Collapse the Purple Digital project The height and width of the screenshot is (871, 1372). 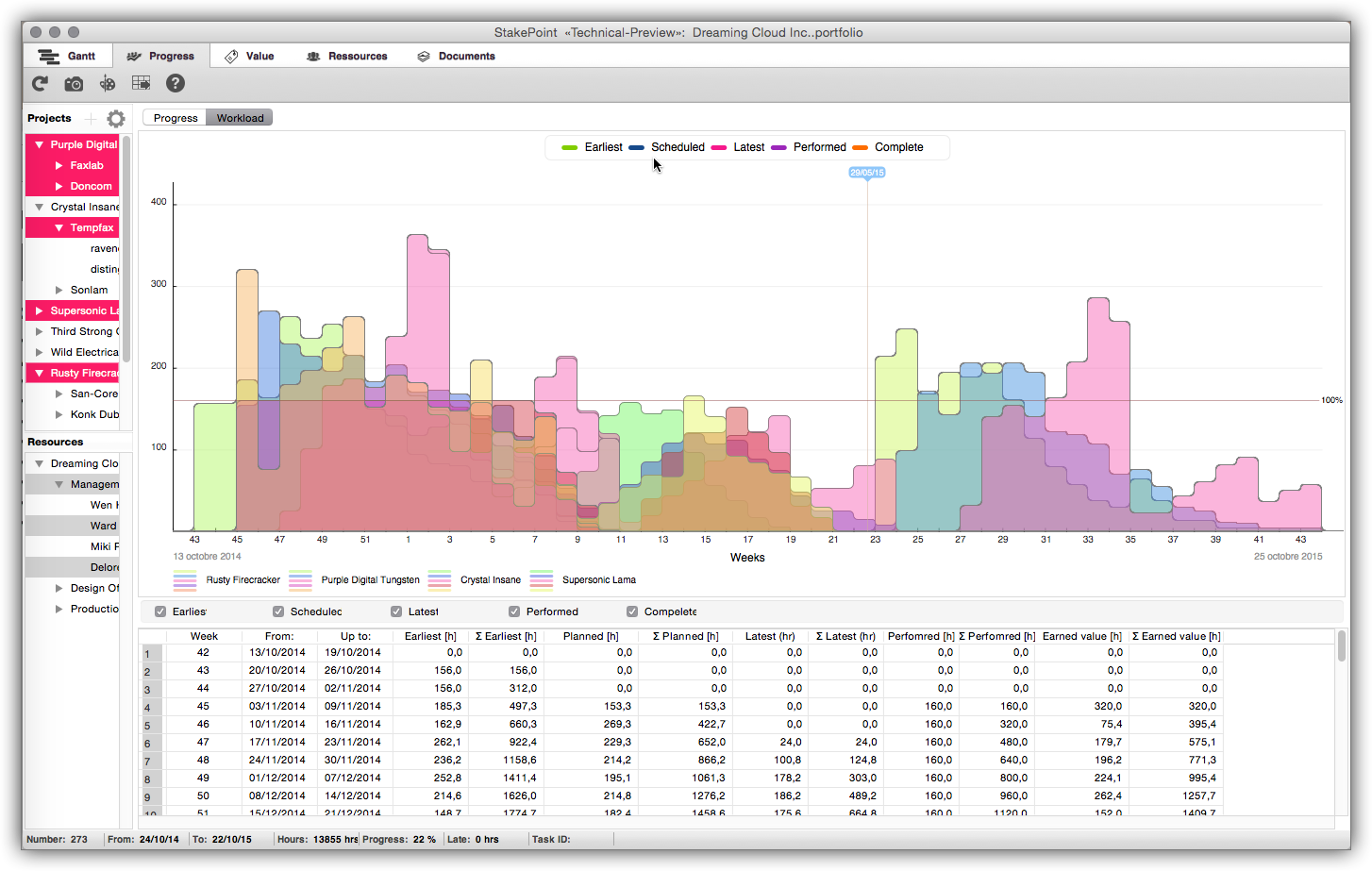39,144
